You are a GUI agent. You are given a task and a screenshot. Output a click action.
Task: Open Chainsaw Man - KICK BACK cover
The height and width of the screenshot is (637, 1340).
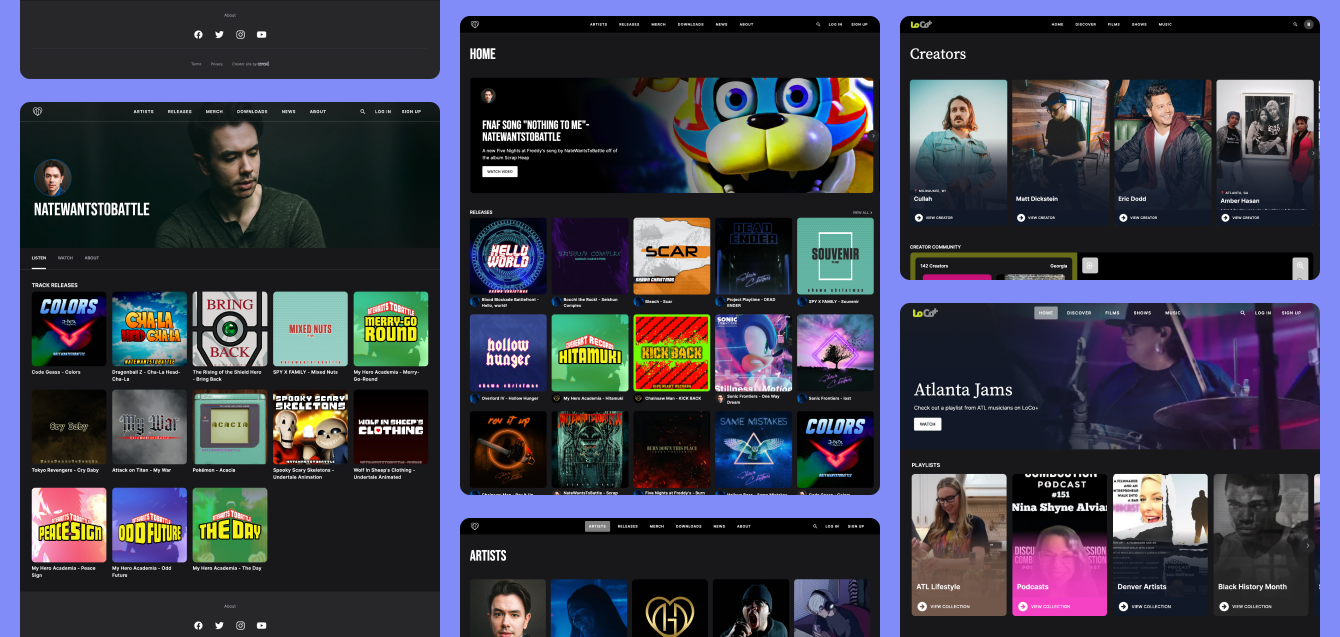point(672,352)
